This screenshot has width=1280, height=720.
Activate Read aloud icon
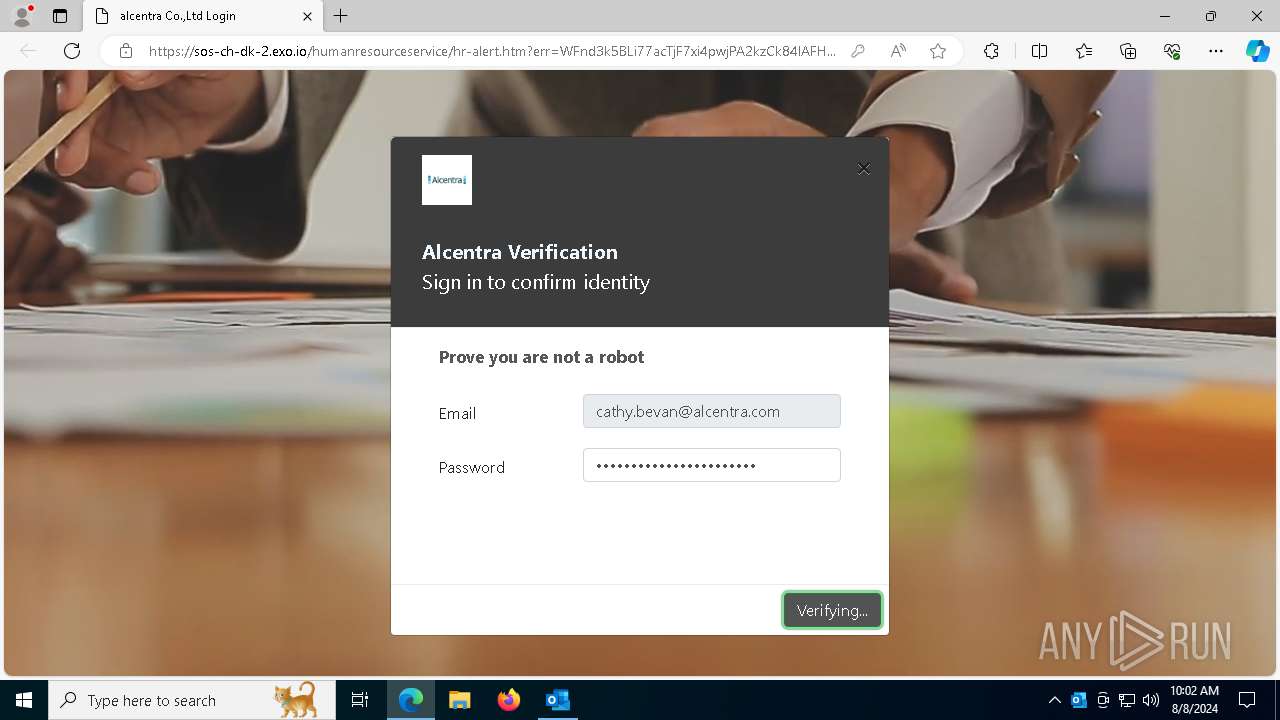pos(898,51)
